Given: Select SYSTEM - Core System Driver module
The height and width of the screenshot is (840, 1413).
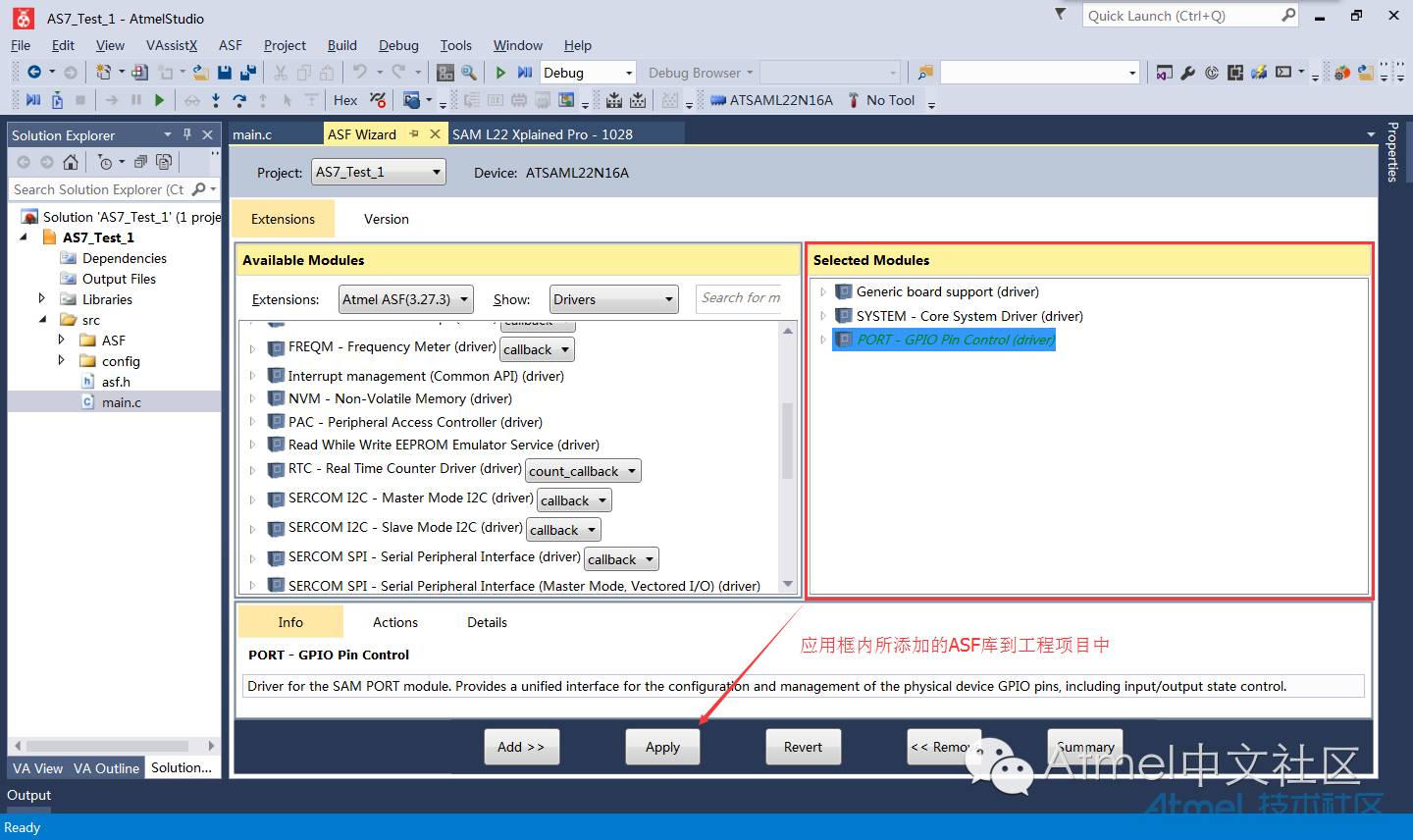Looking at the screenshot, I should coord(969,316).
